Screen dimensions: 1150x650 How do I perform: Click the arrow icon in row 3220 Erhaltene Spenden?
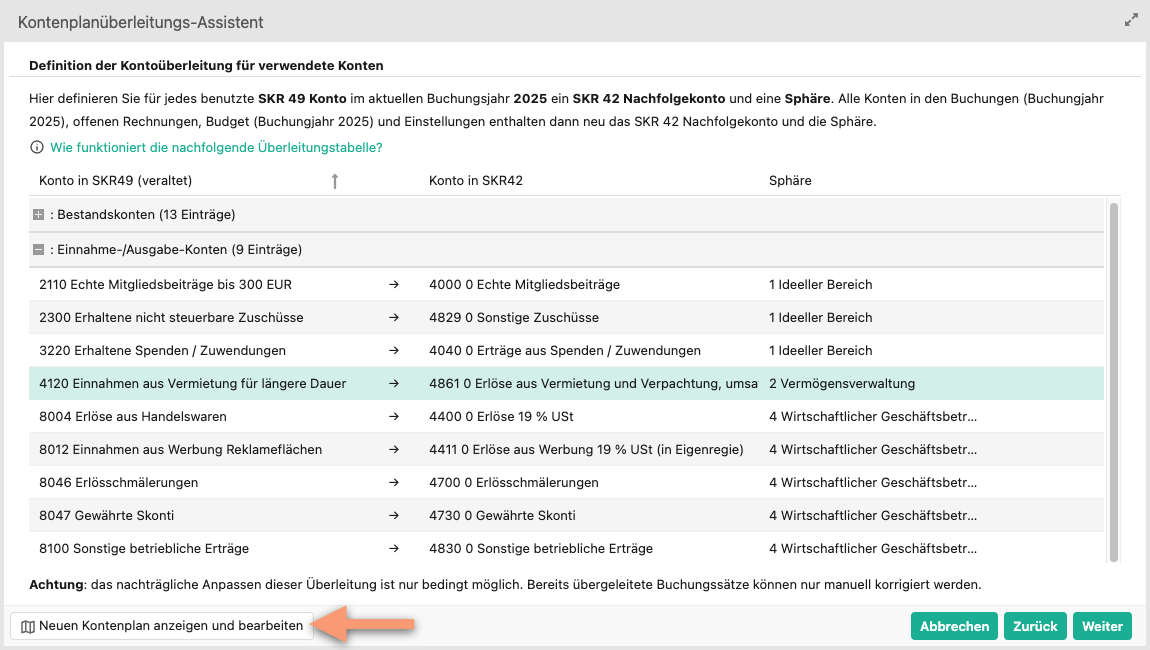tap(394, 351)
